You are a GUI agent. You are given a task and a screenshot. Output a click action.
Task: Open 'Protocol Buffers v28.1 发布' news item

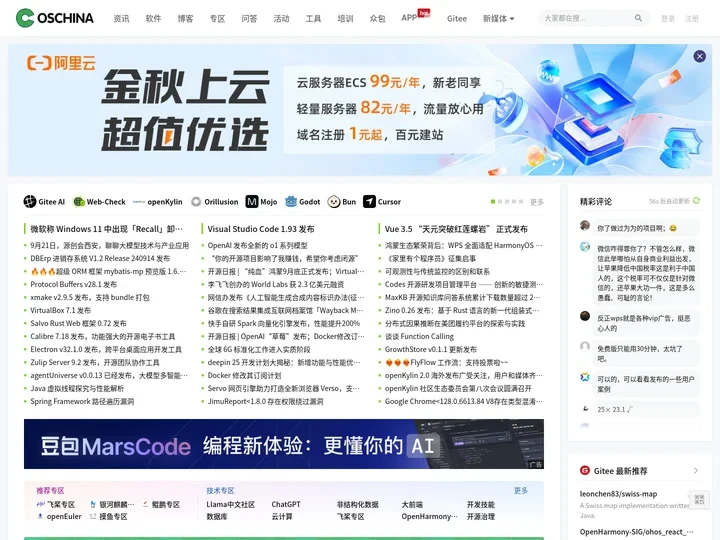click(73, 284)
